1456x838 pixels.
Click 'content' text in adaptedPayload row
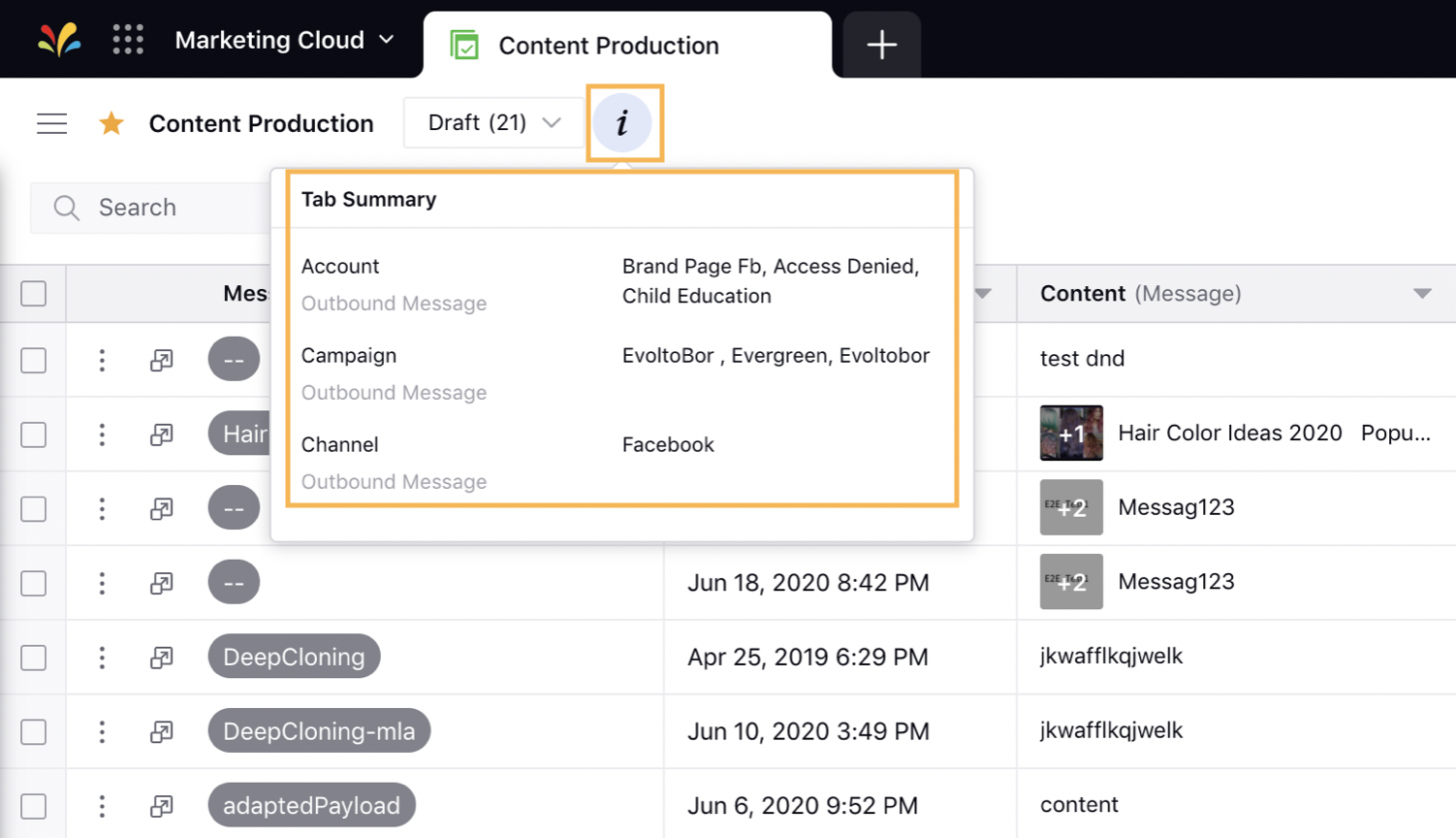(x=1079, y=804)
